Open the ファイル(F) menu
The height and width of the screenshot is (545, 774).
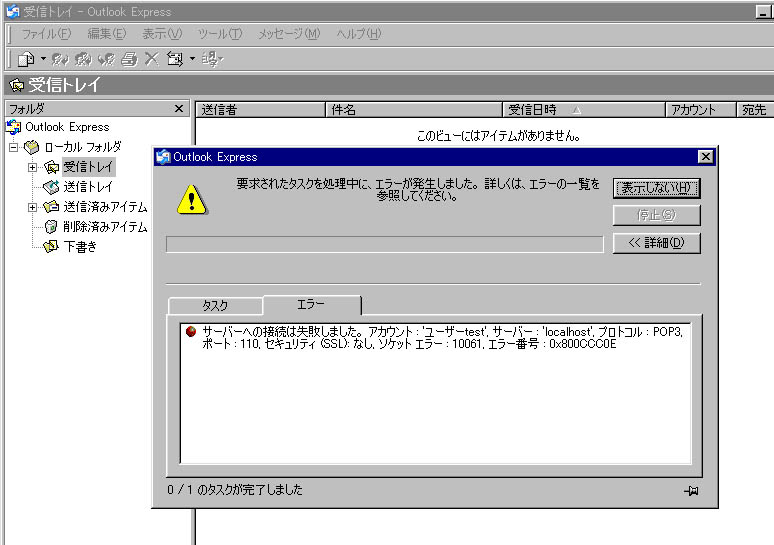pos(46,34)
